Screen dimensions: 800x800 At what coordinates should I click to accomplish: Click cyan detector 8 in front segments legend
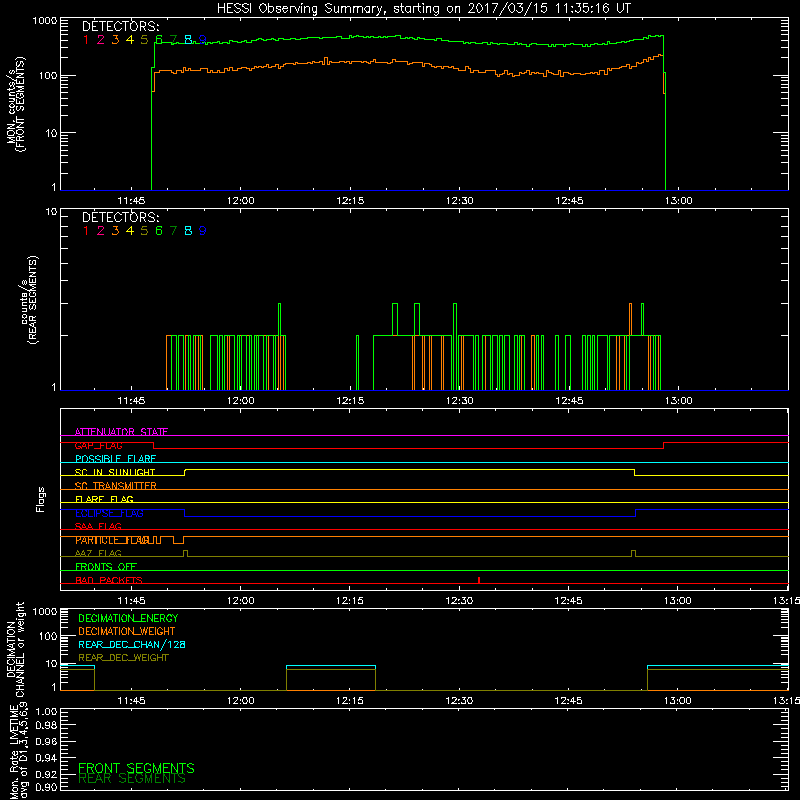pos(188,39)
